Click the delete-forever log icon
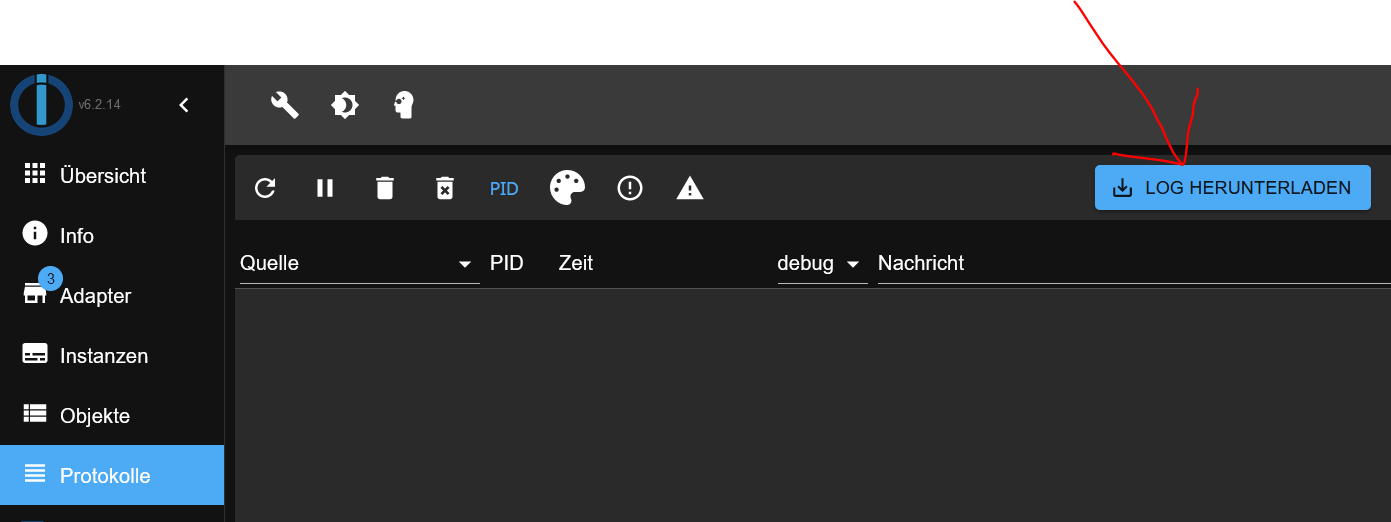This screenshot has width=1391, height=522. click(x=445, y=188)
